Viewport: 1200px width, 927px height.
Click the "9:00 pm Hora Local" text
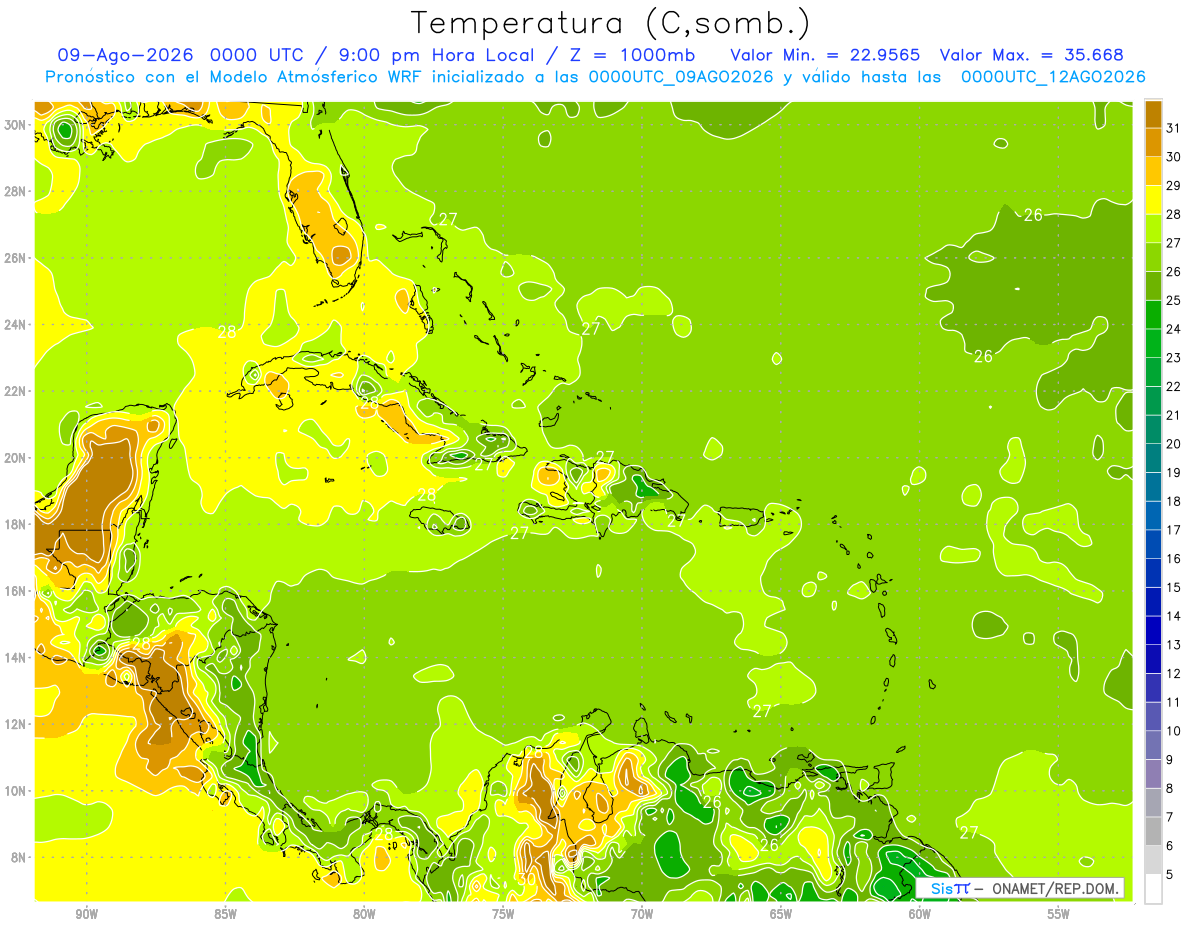434,55
